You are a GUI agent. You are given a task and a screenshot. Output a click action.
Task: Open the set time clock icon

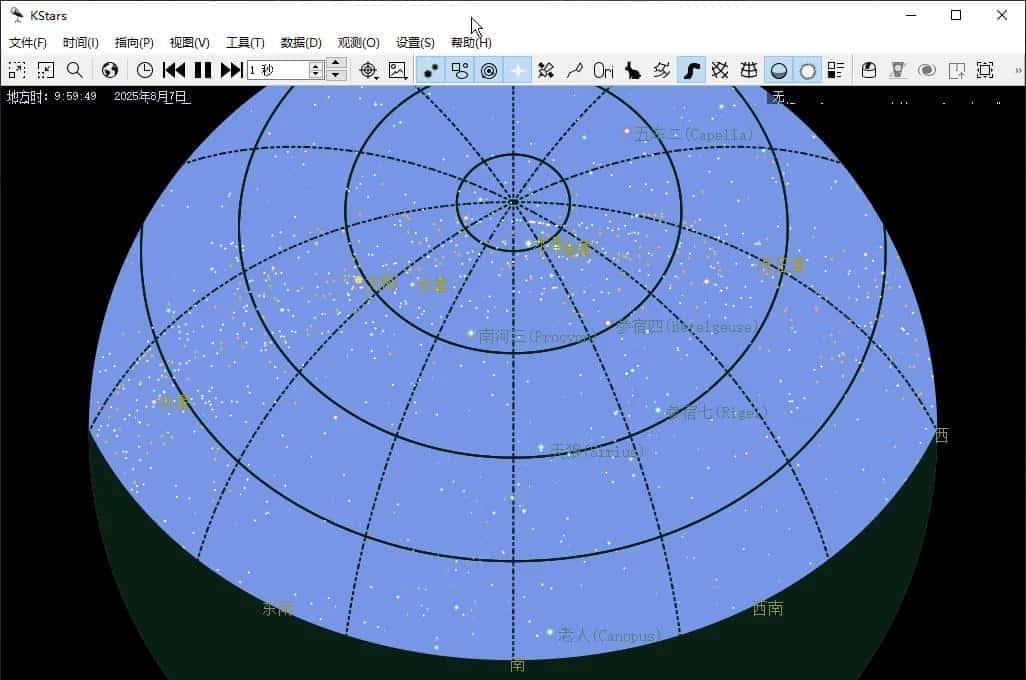click(145, 70)
